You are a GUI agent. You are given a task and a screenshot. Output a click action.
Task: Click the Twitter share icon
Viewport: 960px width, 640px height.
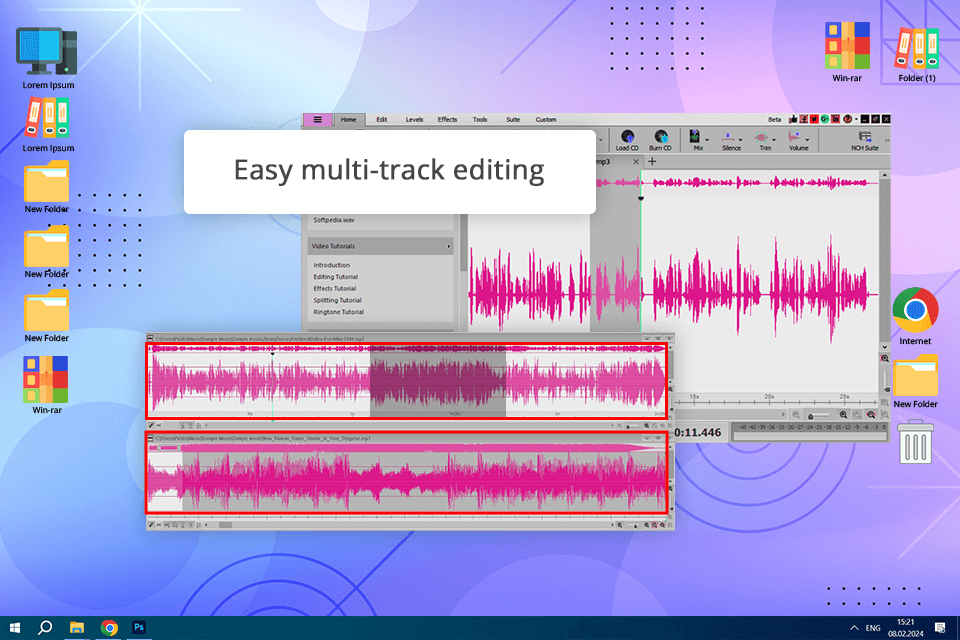[814, 119]
